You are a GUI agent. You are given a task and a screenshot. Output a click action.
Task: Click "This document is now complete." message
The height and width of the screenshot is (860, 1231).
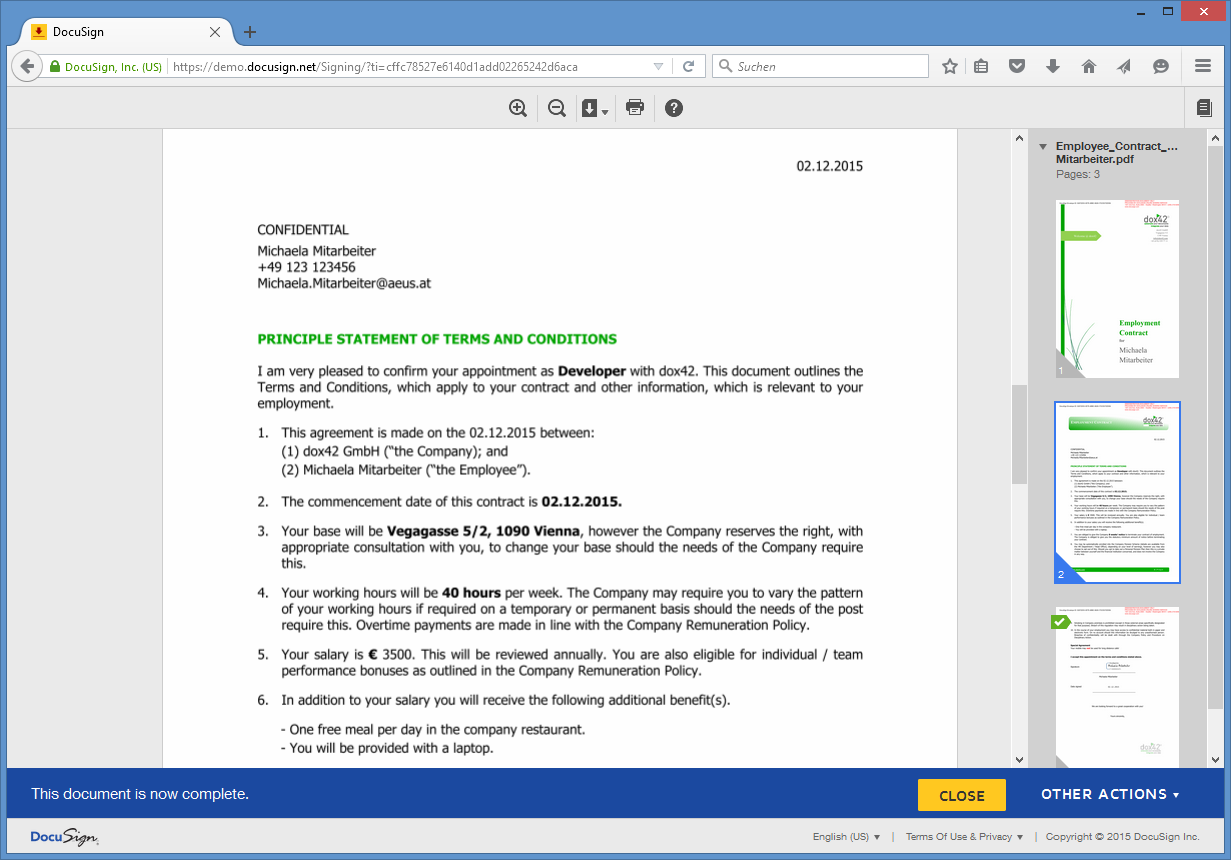[140, 794]
